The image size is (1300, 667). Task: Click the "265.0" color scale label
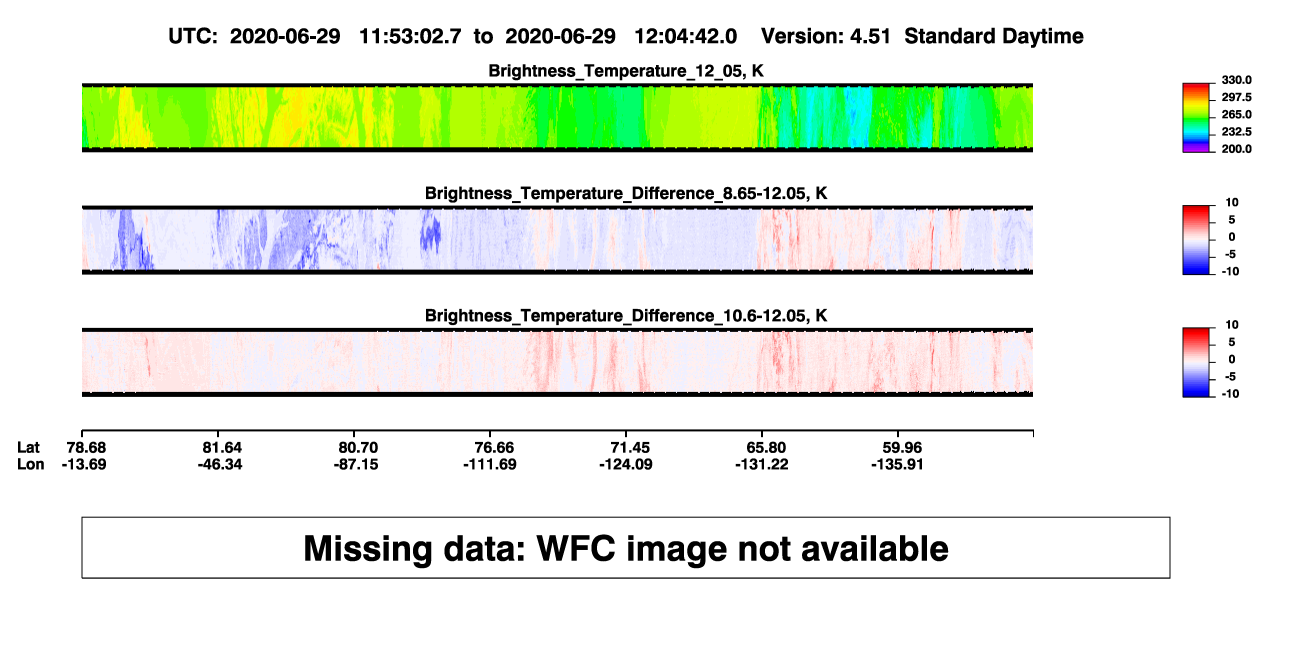click(x=1236, y=115)
